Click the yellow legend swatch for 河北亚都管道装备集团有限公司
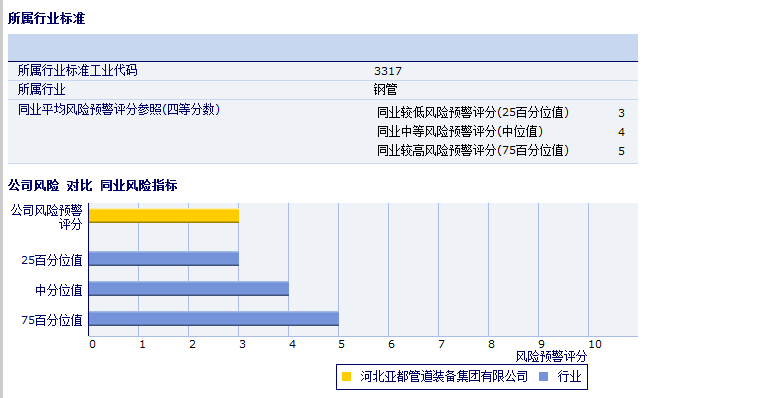 [x=346, y=377]
